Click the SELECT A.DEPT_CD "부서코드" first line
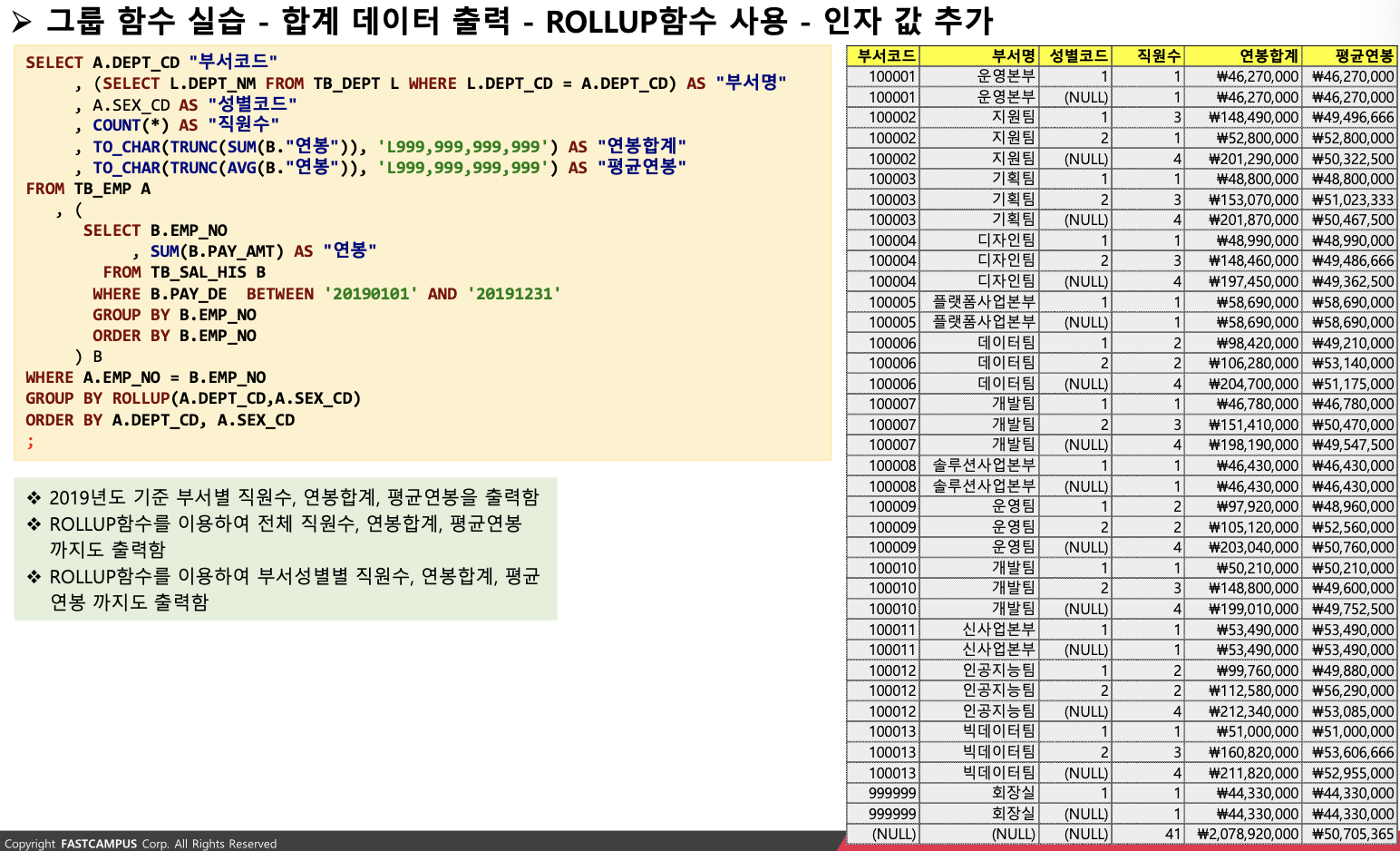The width and height of the screenshot is (1400, 851). point(151,62)
